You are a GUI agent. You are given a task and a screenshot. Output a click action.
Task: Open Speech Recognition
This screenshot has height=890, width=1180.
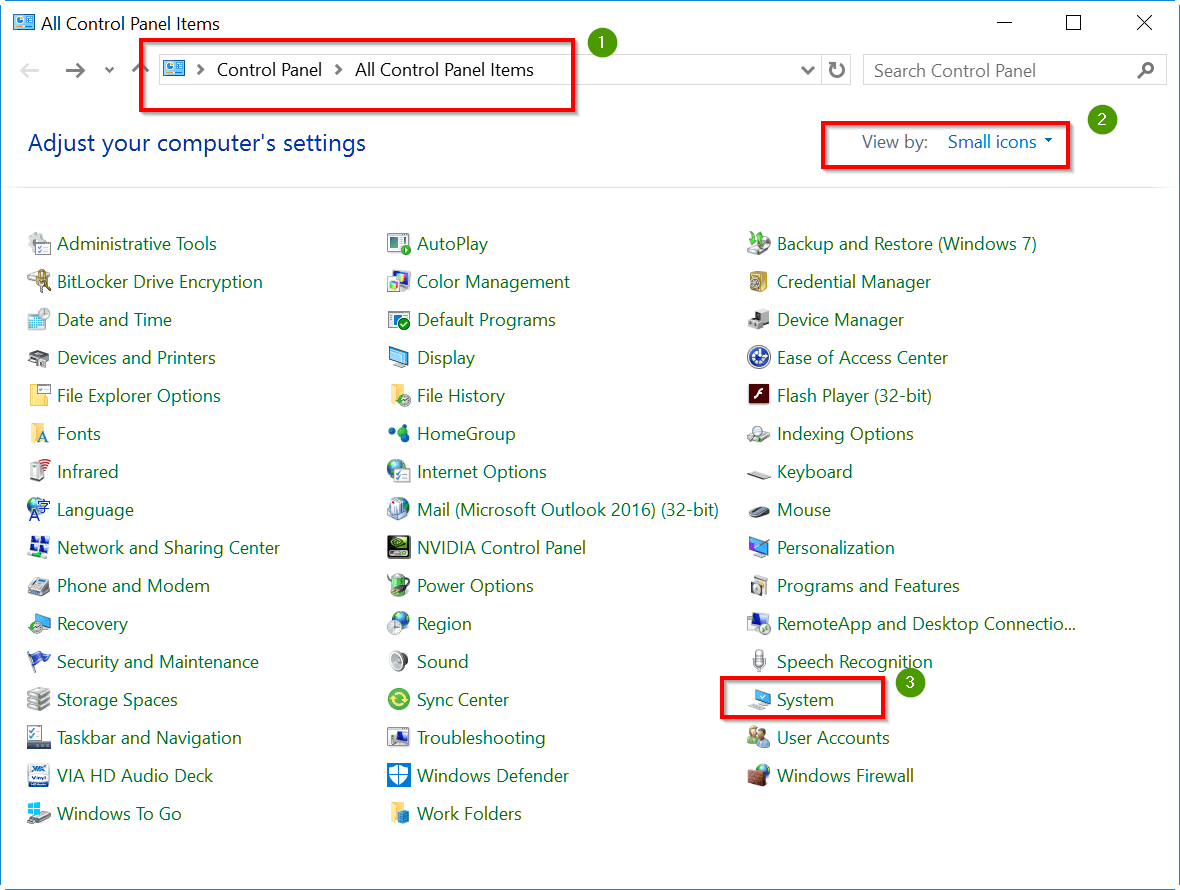(x=854, y=661)
